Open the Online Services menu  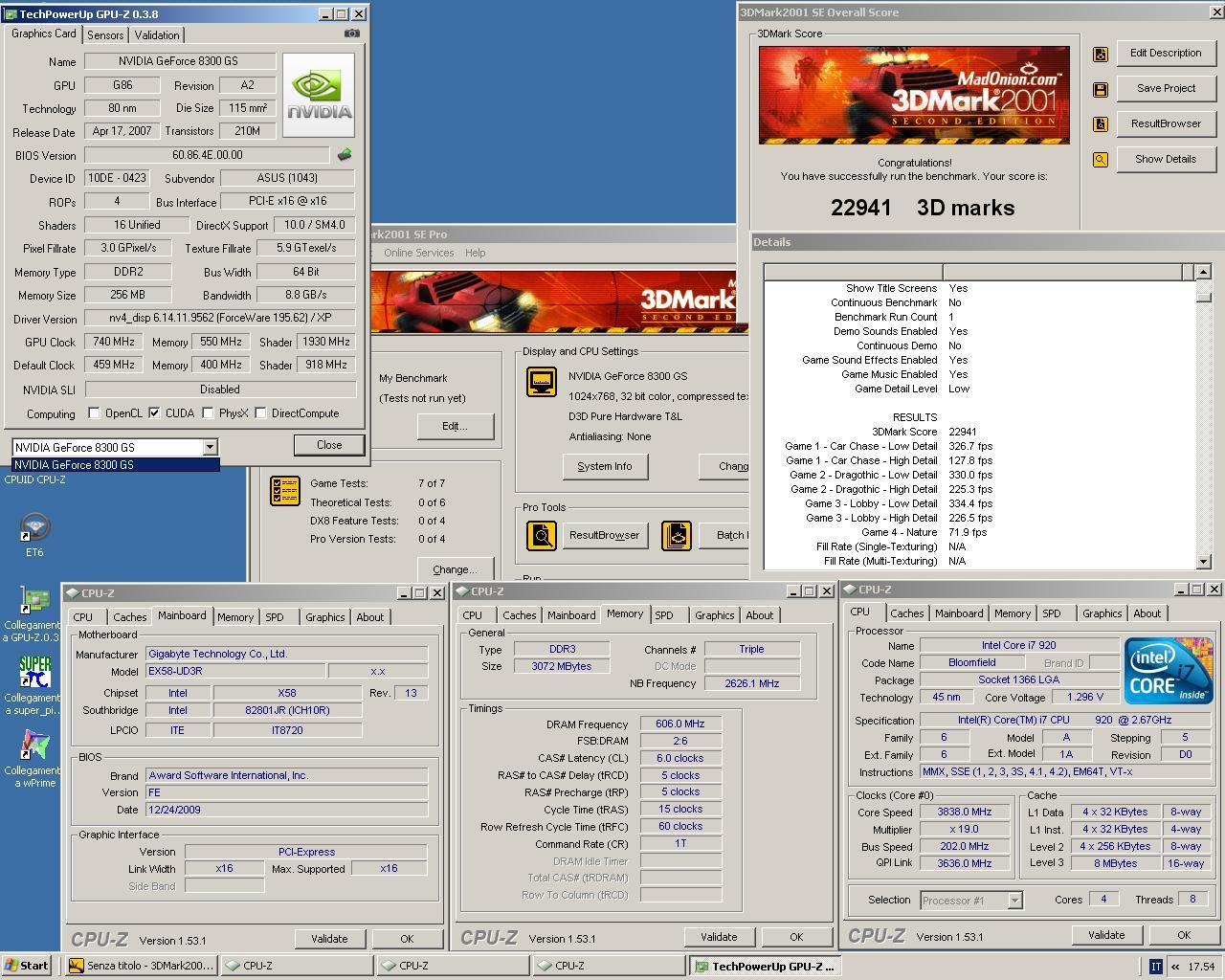pos(419,253)
